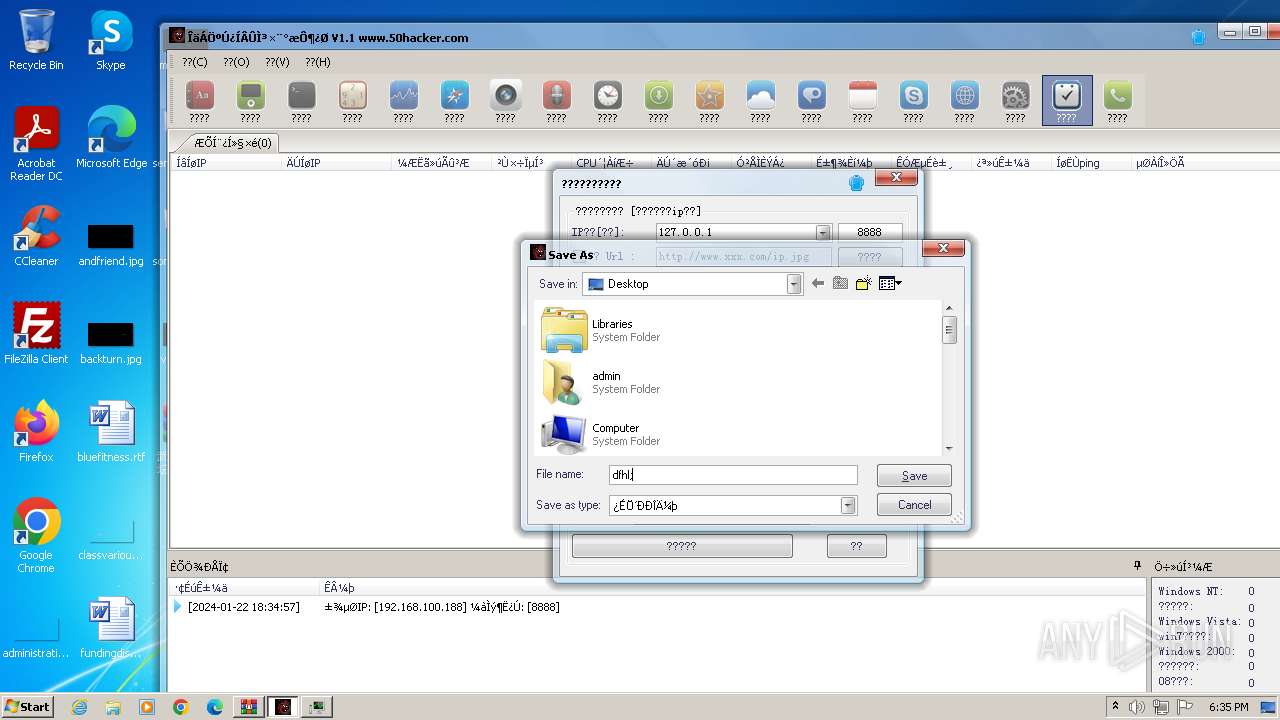Go back using Save As arrow icon
The image size is (1280, 720).
click(818, 284)
